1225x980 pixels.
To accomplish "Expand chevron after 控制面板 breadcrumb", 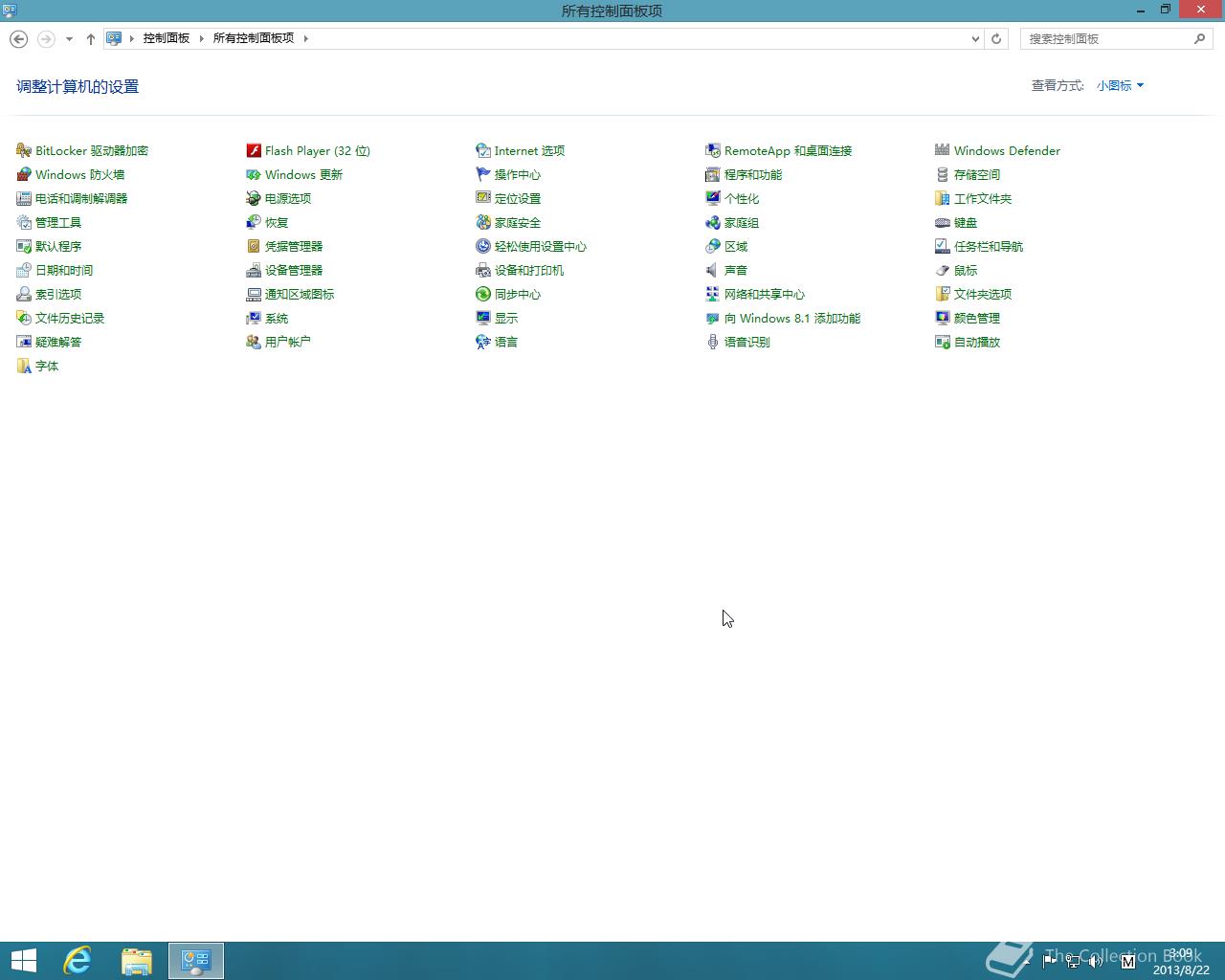I will click(201, 38).
